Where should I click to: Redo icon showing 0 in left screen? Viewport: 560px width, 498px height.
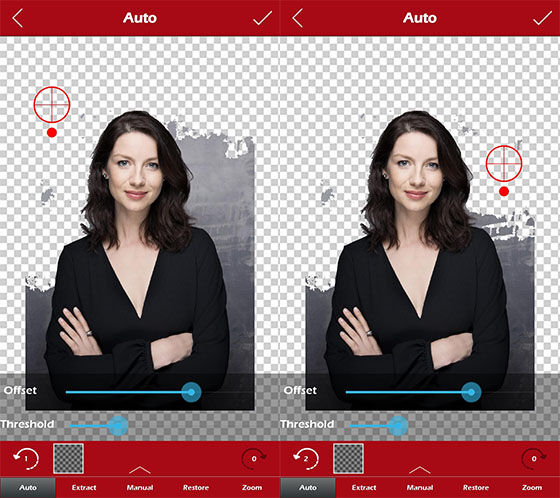pyautogui.click(x=254, y=458)
